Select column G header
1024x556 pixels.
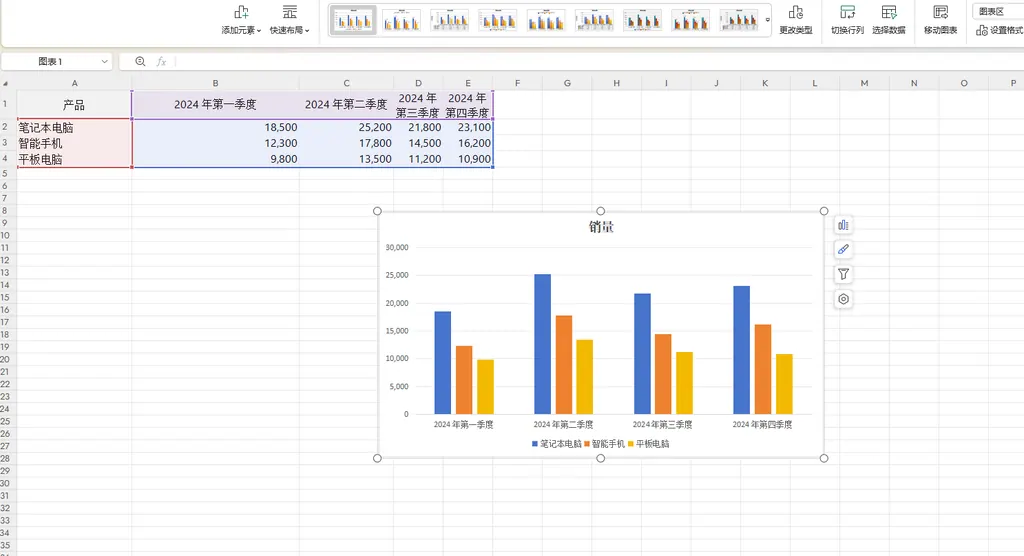[x=567, y=83]
